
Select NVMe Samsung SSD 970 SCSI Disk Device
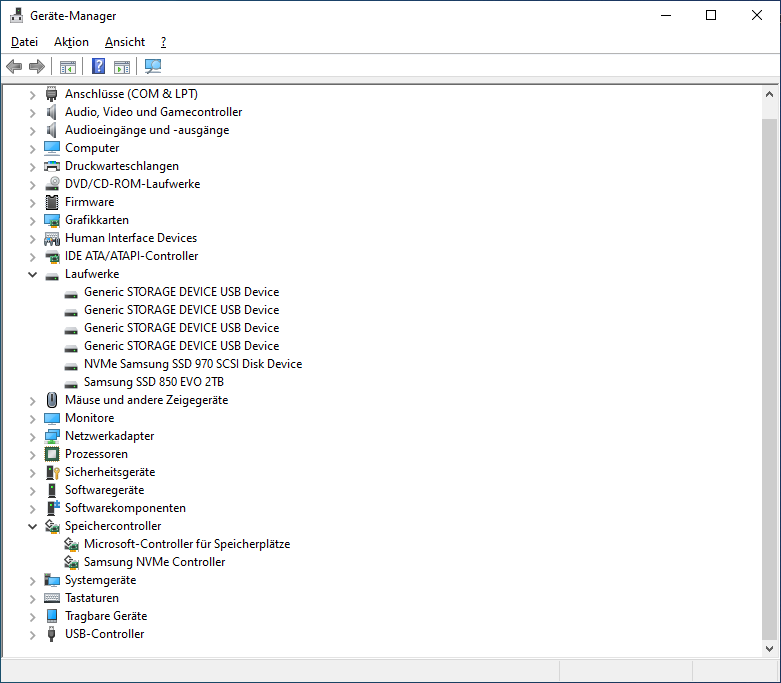tap(193, 364)
